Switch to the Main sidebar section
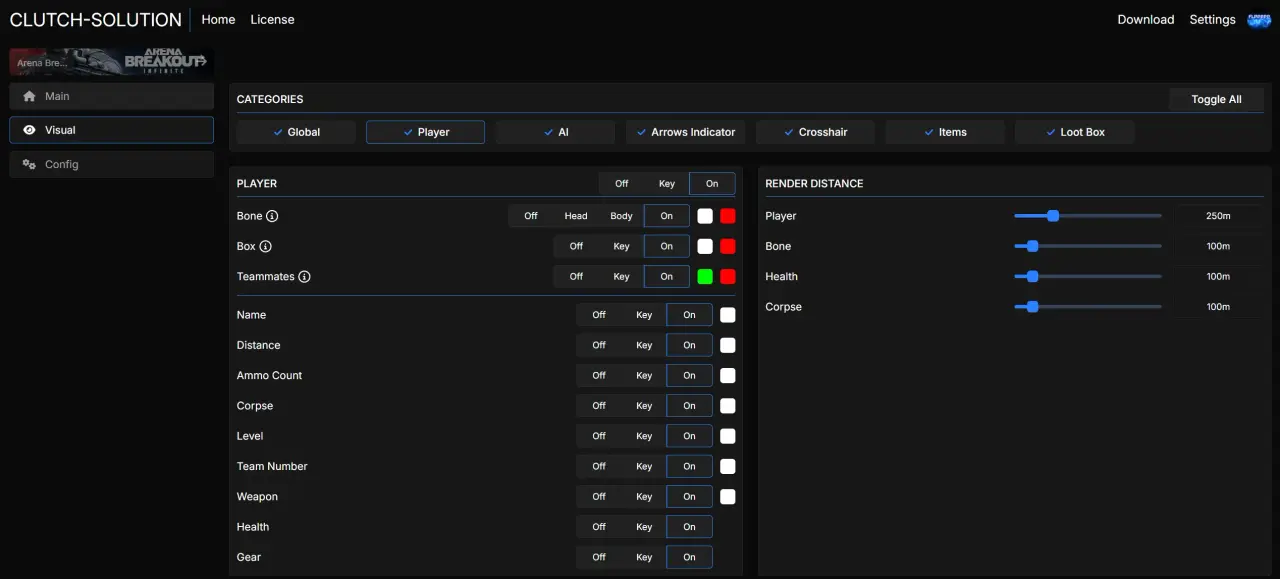 tap(111, 96)
